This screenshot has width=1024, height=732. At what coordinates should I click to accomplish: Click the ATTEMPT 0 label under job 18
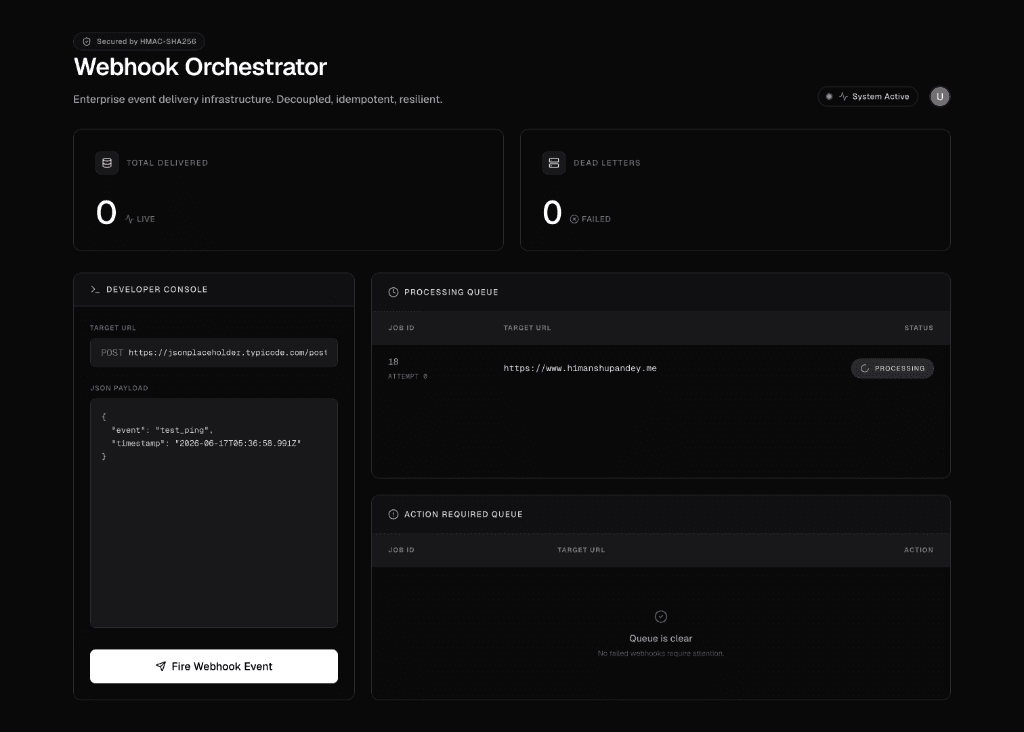pos(408,376)
